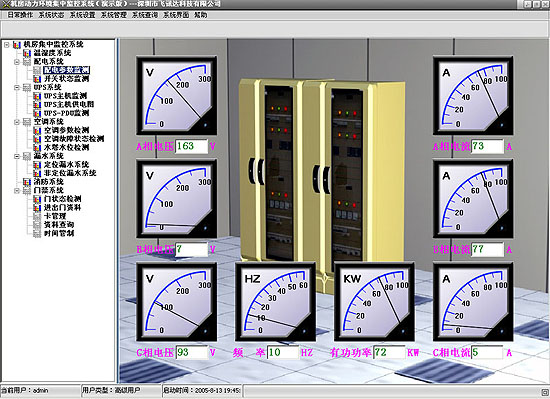The height and width of the screenshot is (399, 550).
Task: Collapse the root 机房集中监控系统 node
Action: [7, 45]
